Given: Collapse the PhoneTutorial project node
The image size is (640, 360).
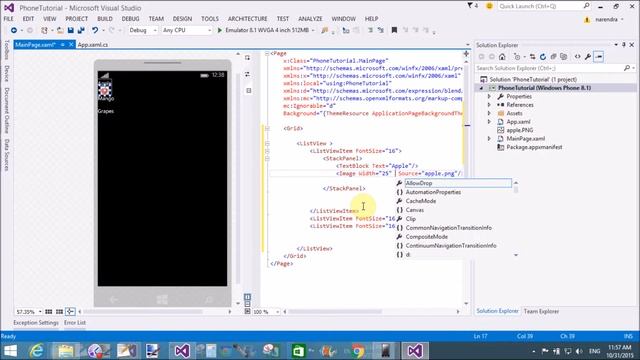Looking at the screenshot, I should pos(481,88).
